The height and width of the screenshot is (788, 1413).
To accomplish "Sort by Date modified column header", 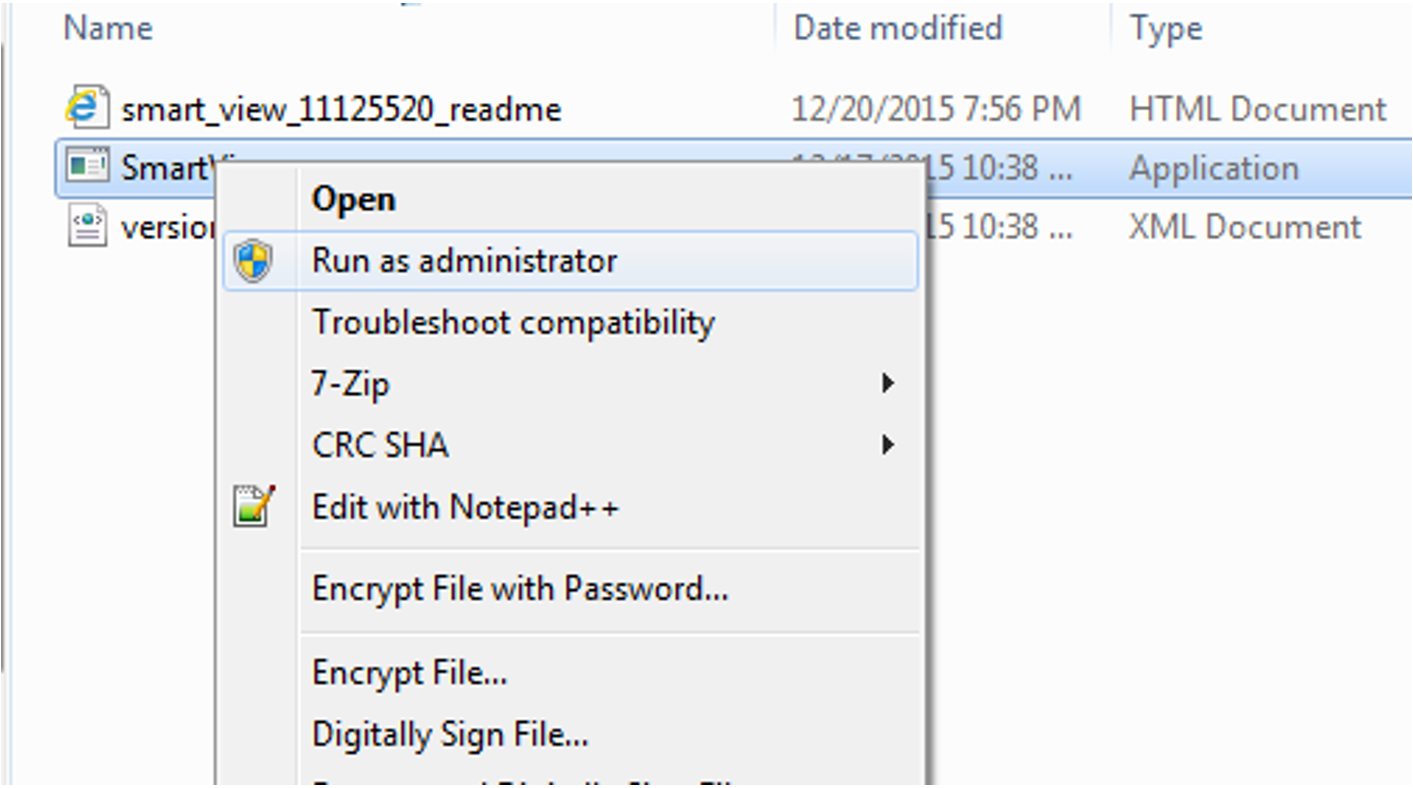I will (897, 28).
